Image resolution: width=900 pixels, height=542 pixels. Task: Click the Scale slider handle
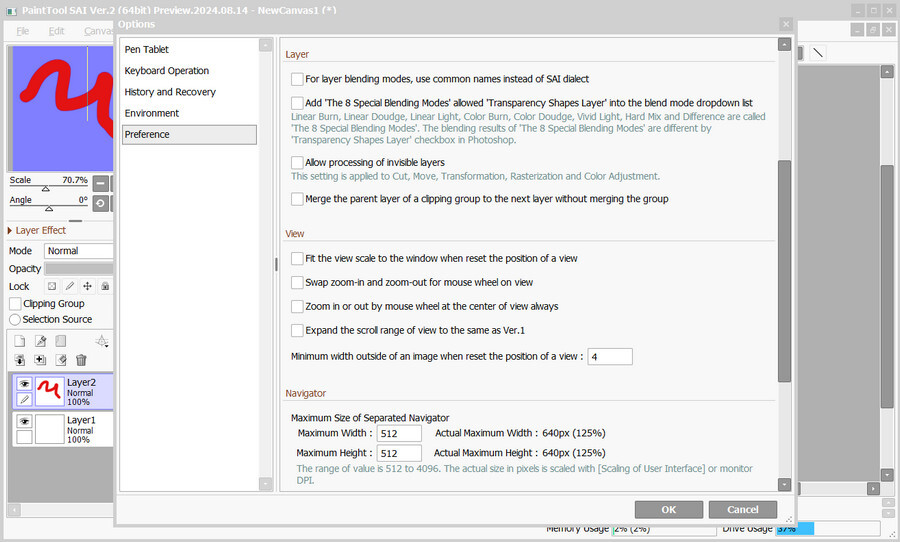click(45, 189)
